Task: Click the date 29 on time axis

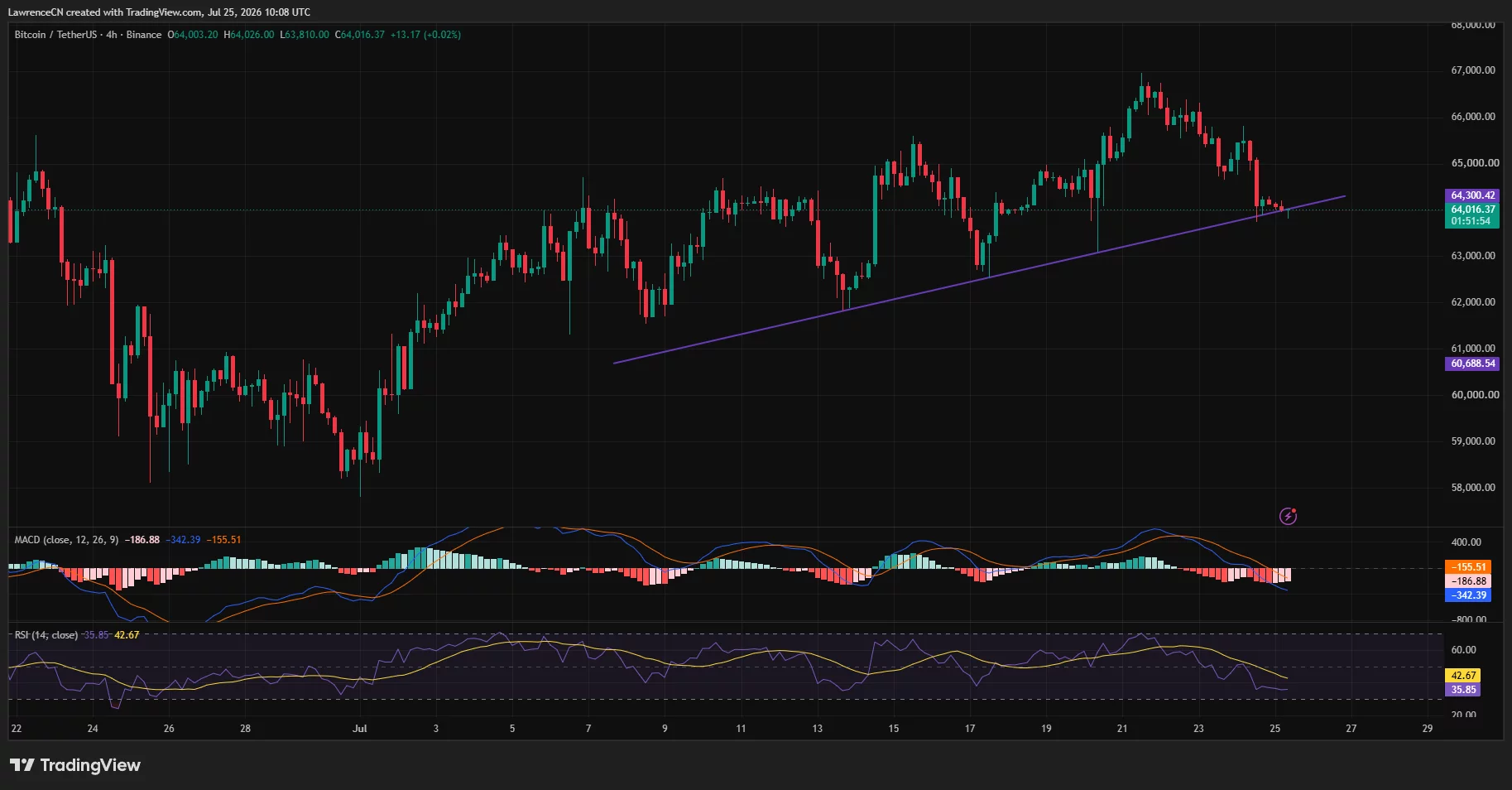Action: click(x=1428, y=729)
